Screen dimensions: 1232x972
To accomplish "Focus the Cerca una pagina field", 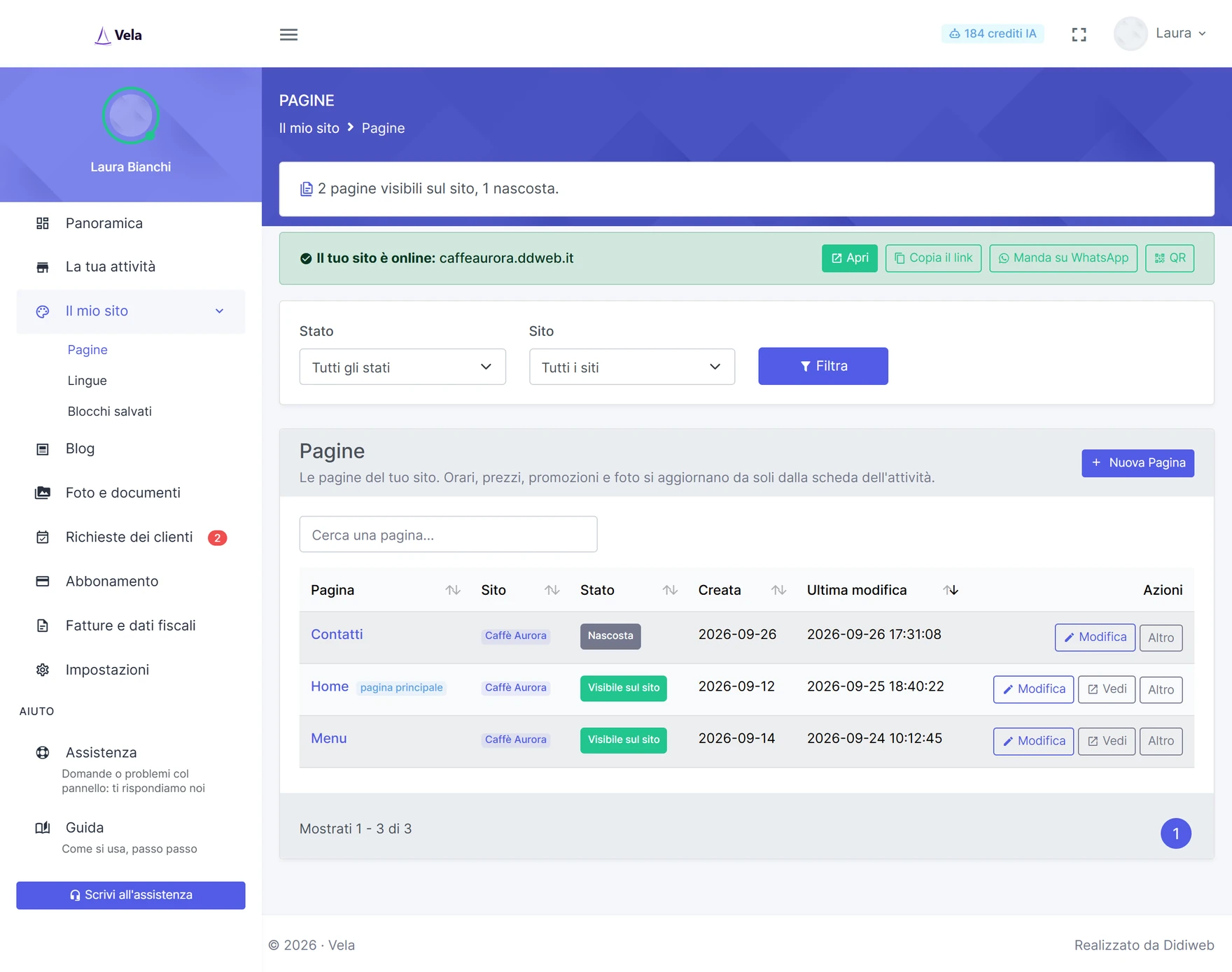I will pyautogui.click(x=448, y=535).
